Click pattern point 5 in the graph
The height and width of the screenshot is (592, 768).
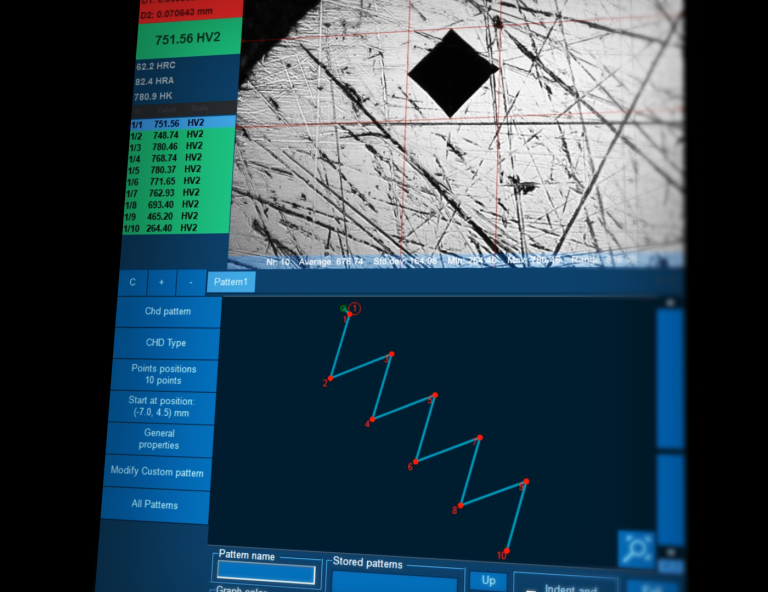click(x=435, y=395)
